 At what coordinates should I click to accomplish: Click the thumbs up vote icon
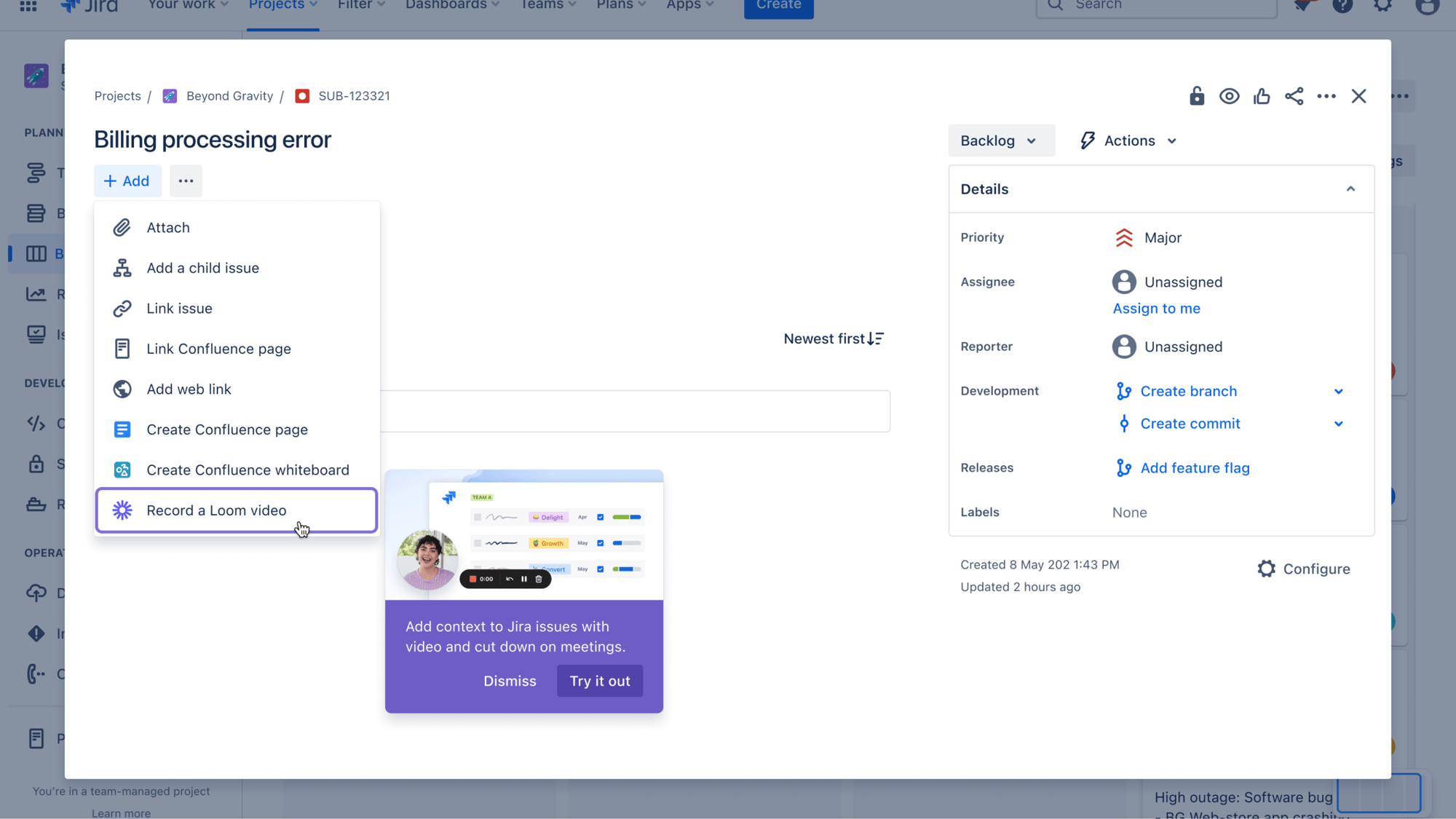[1262, 96]
